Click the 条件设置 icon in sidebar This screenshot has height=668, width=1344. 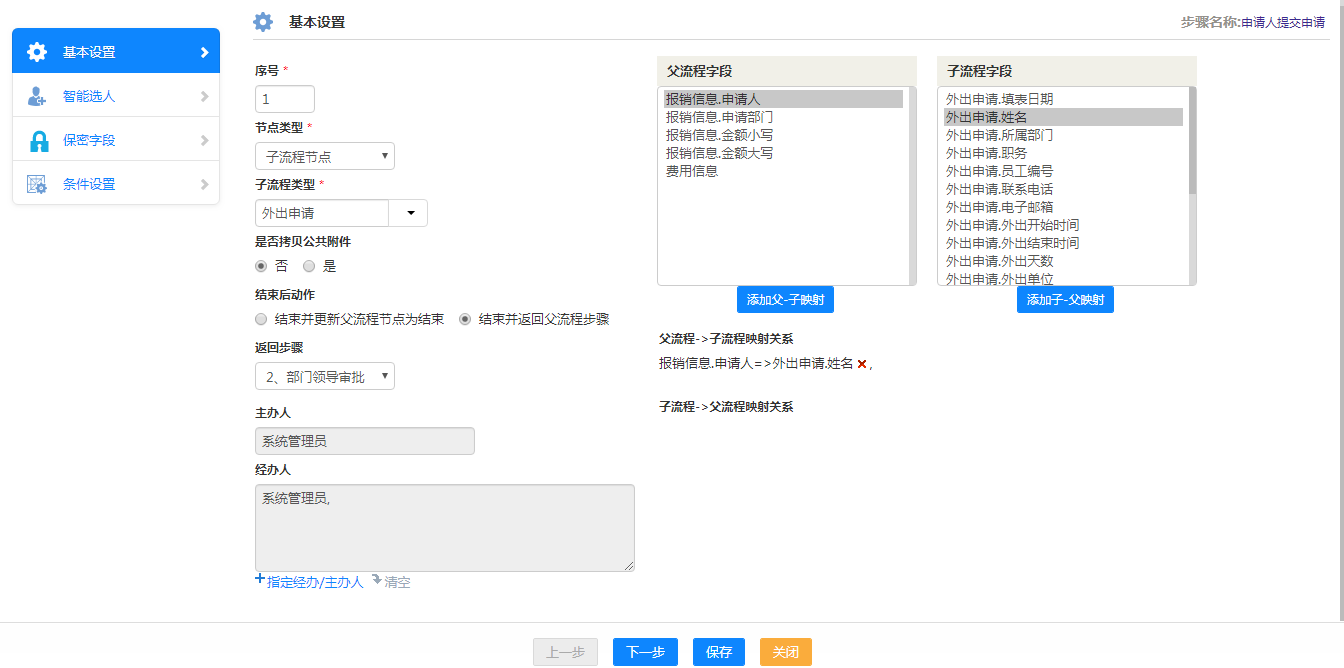tap(37, 185)
